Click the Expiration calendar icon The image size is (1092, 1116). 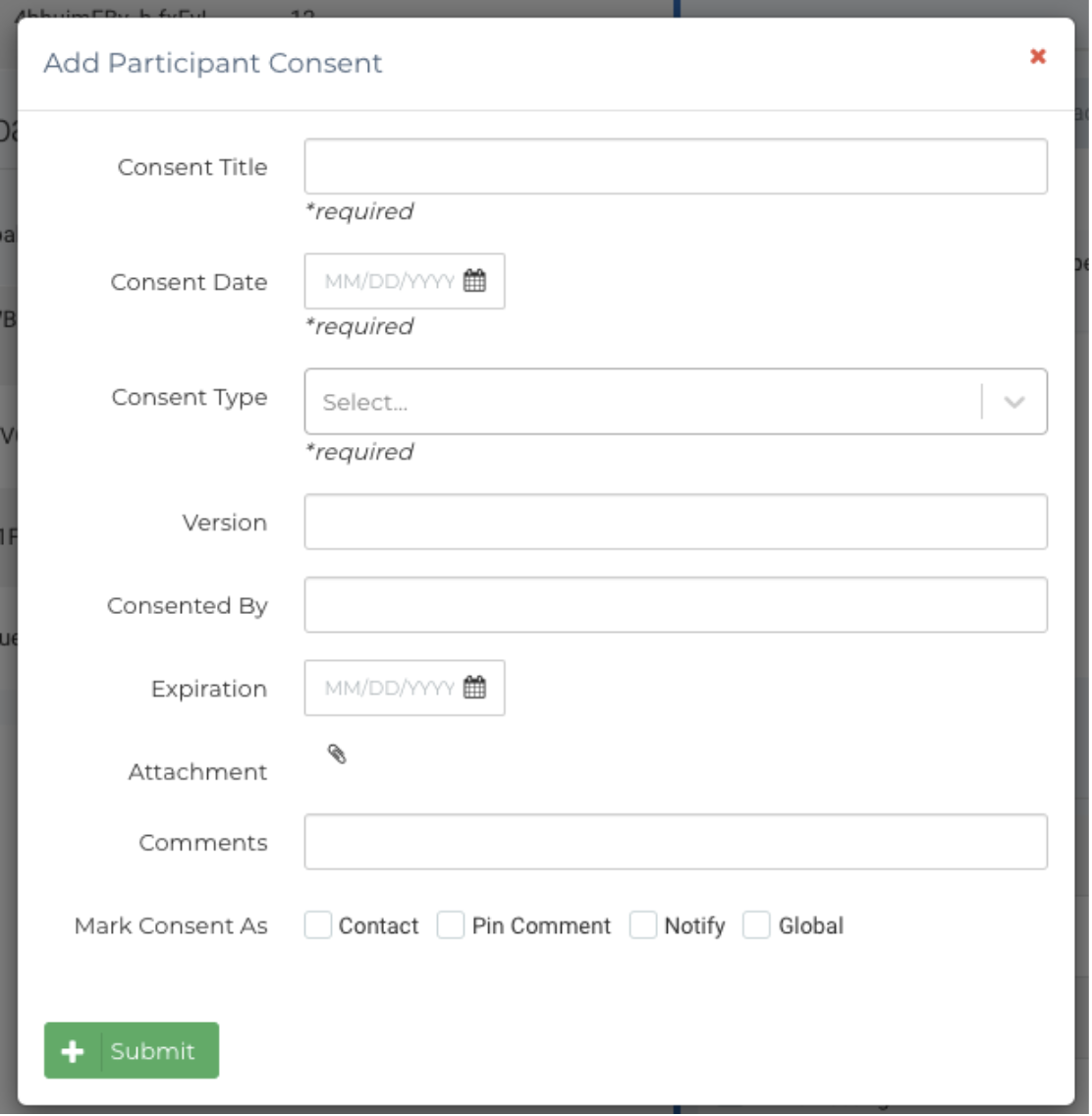(474, 688)
